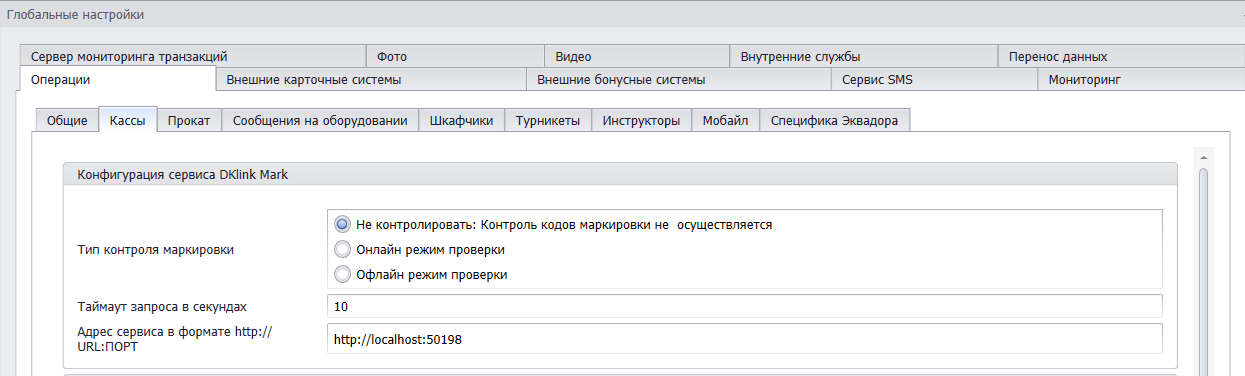
Task: Click the Тип контроля маркировки label
Action: point(155,249)
